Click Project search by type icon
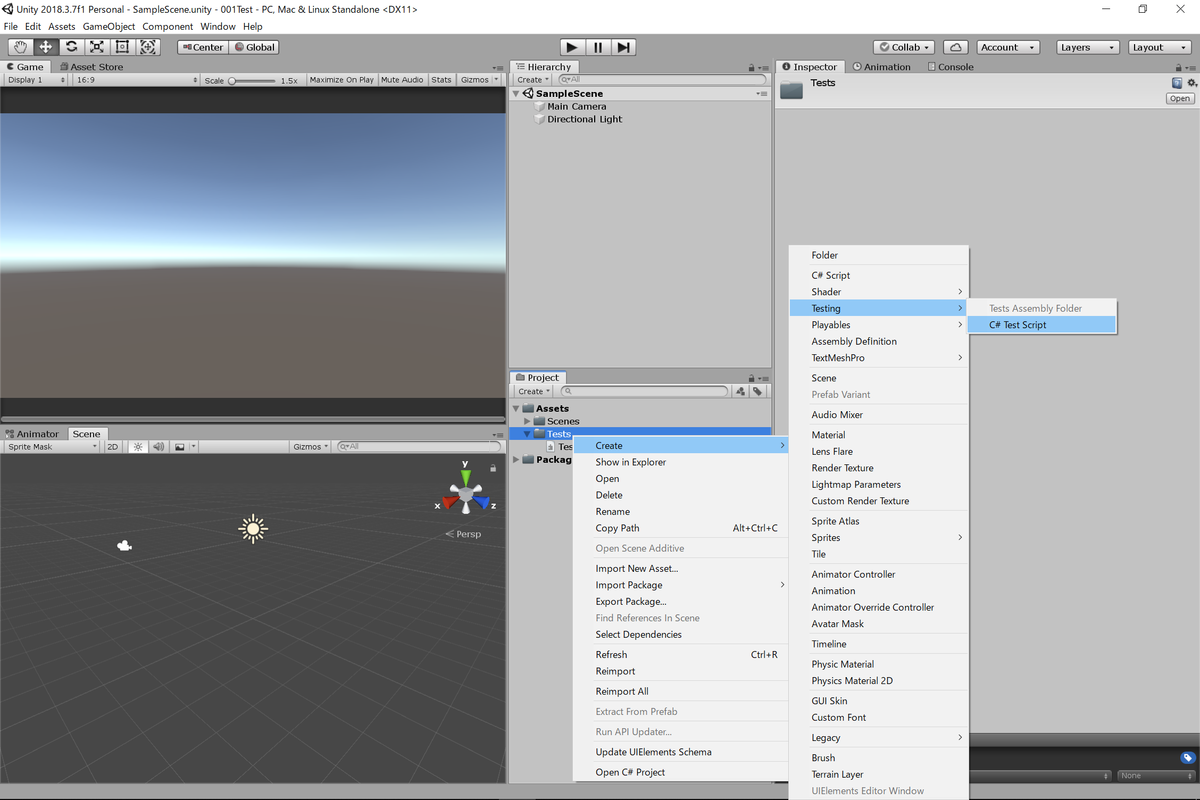1200x800 pixels. click(740, 392)
